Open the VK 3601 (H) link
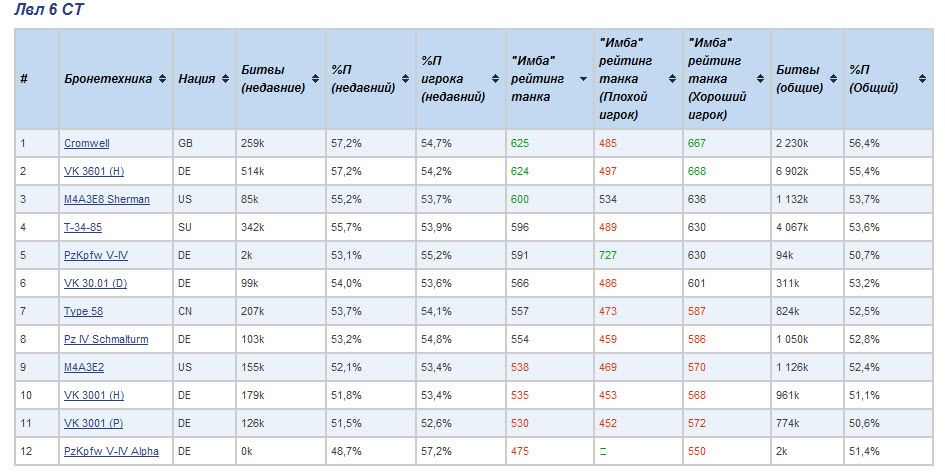The image size is (945, 475). click(94, 171)
